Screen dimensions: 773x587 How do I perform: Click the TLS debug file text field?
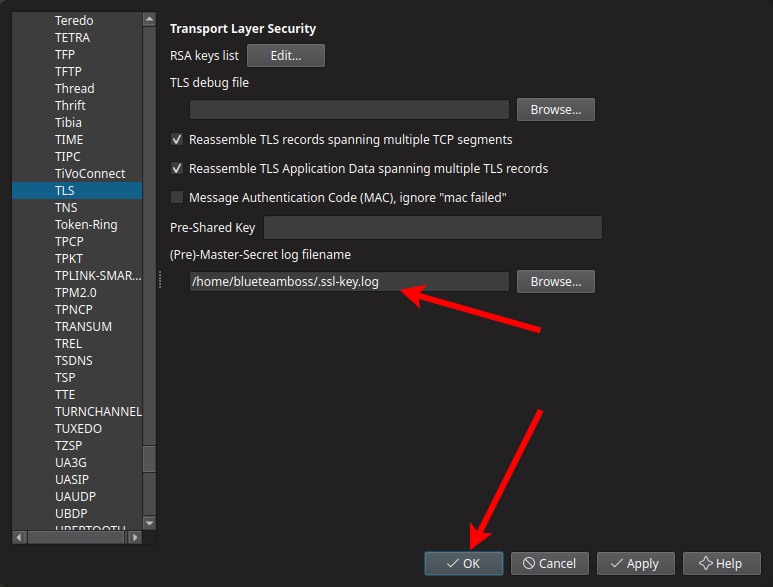click(x=349, y=110)
